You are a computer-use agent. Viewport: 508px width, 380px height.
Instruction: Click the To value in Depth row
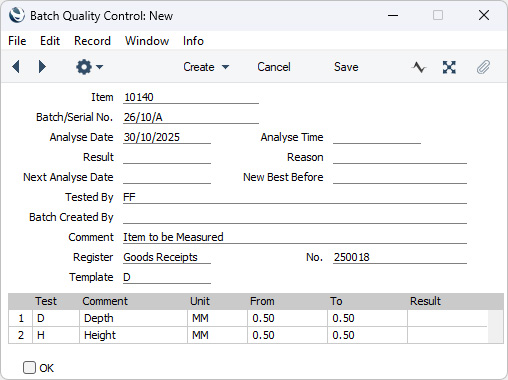367,318
